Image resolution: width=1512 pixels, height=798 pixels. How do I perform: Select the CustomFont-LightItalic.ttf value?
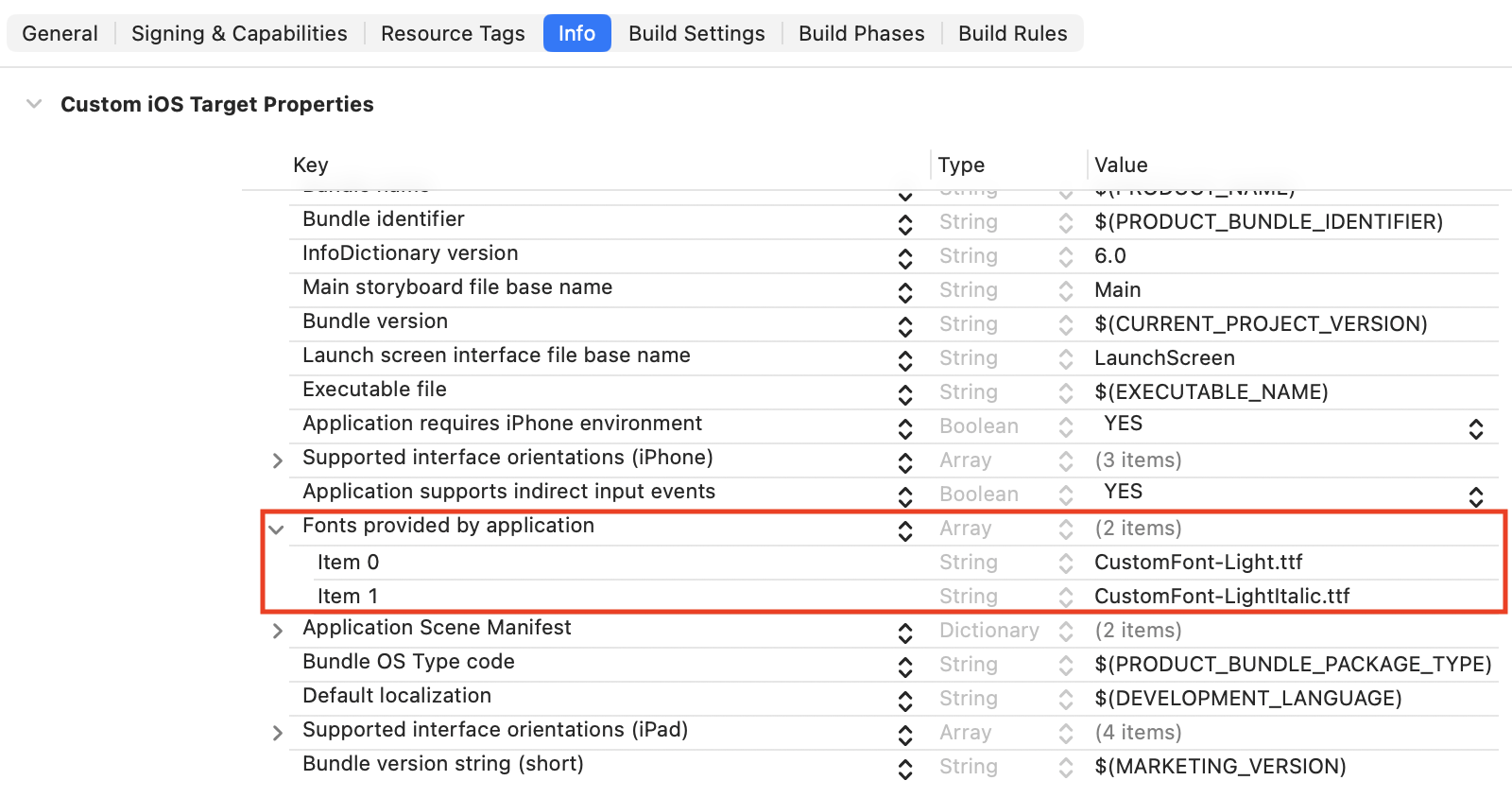[1222, 597]
